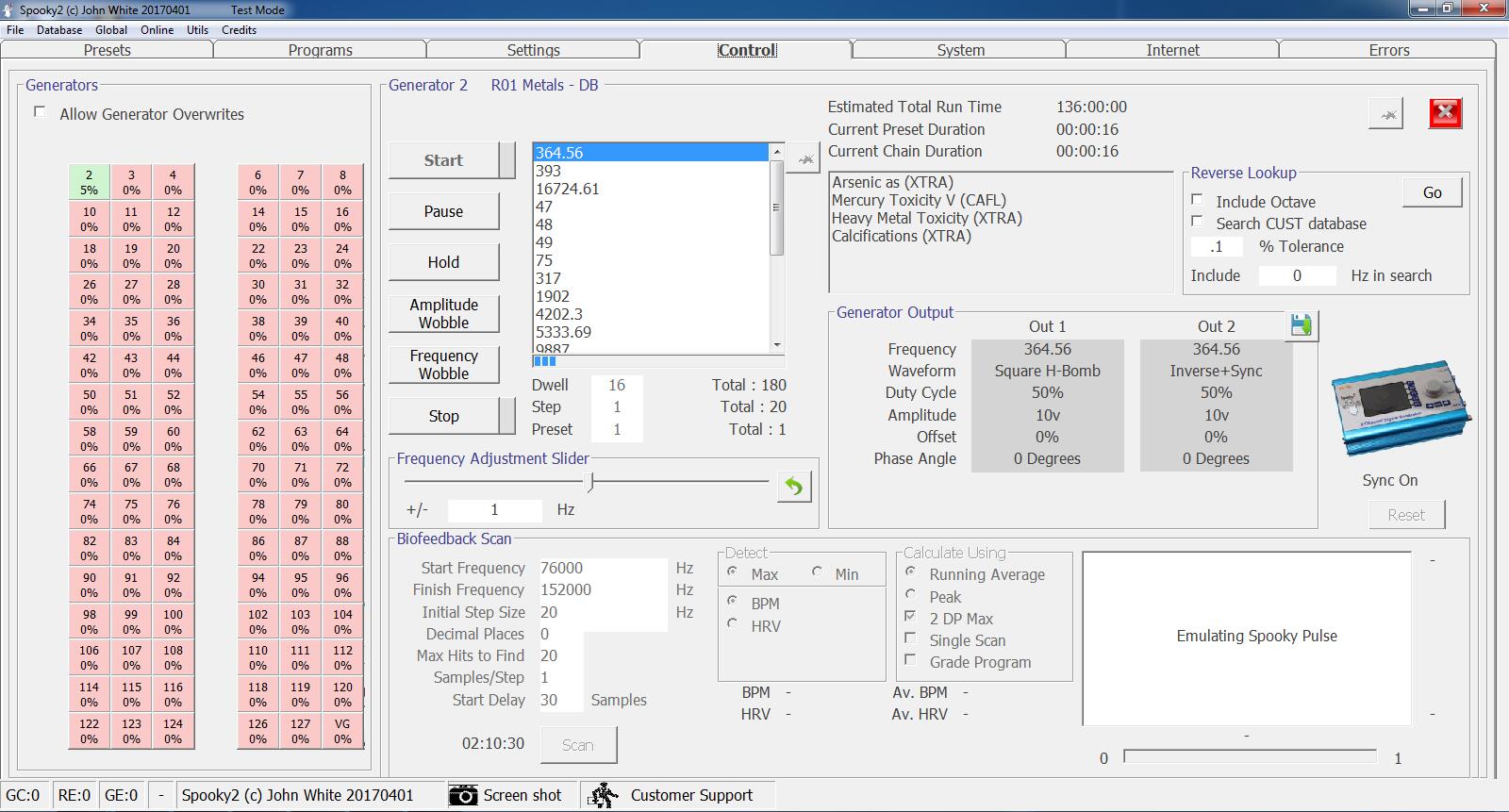Click the frequency list scrollbar thumb
Screen dimensions: 1509x812
pos(777,207)
